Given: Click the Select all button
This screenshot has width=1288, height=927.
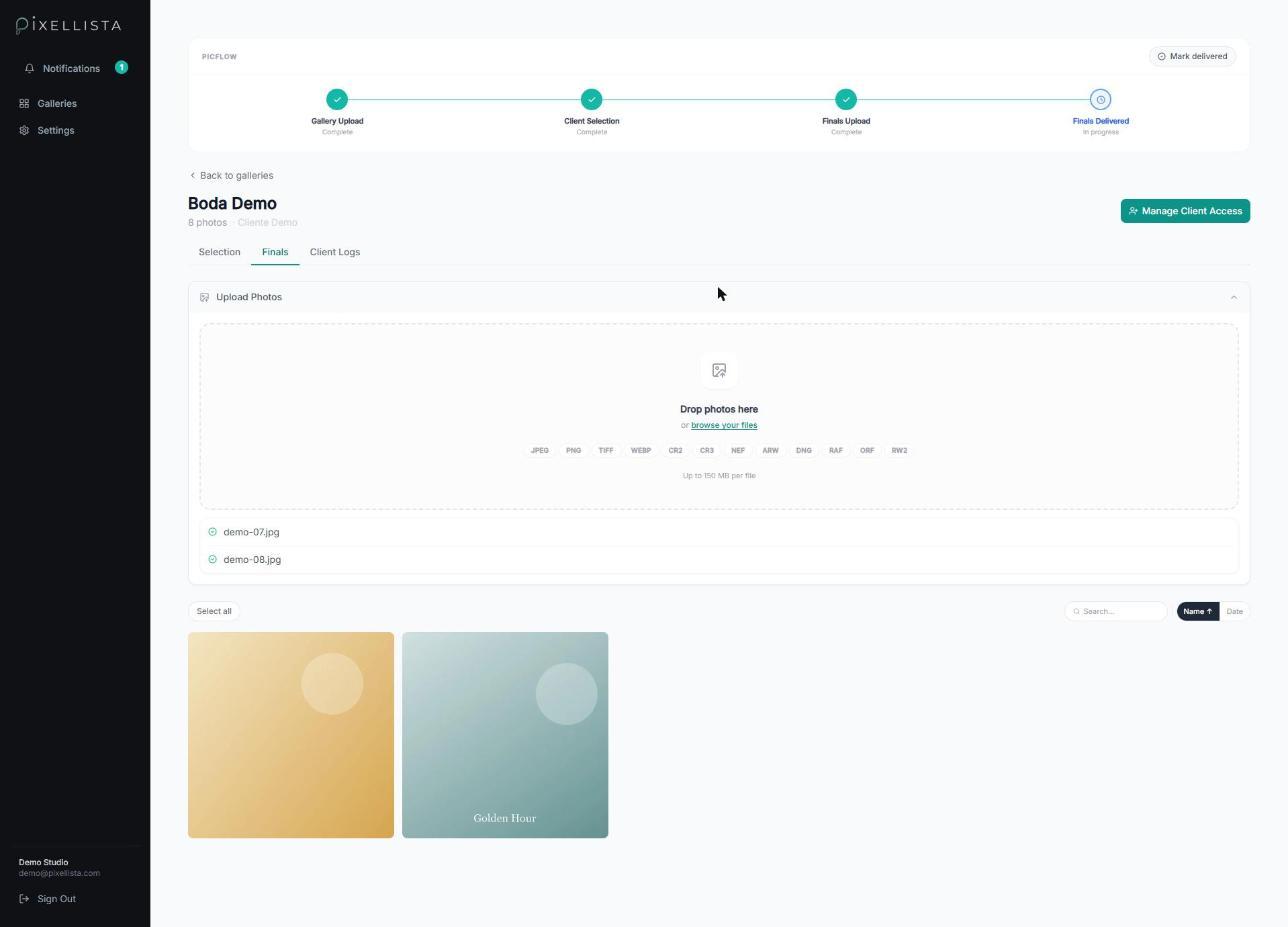Looking at the screenshot, I should pyautogui.click(x=214, y=611).
